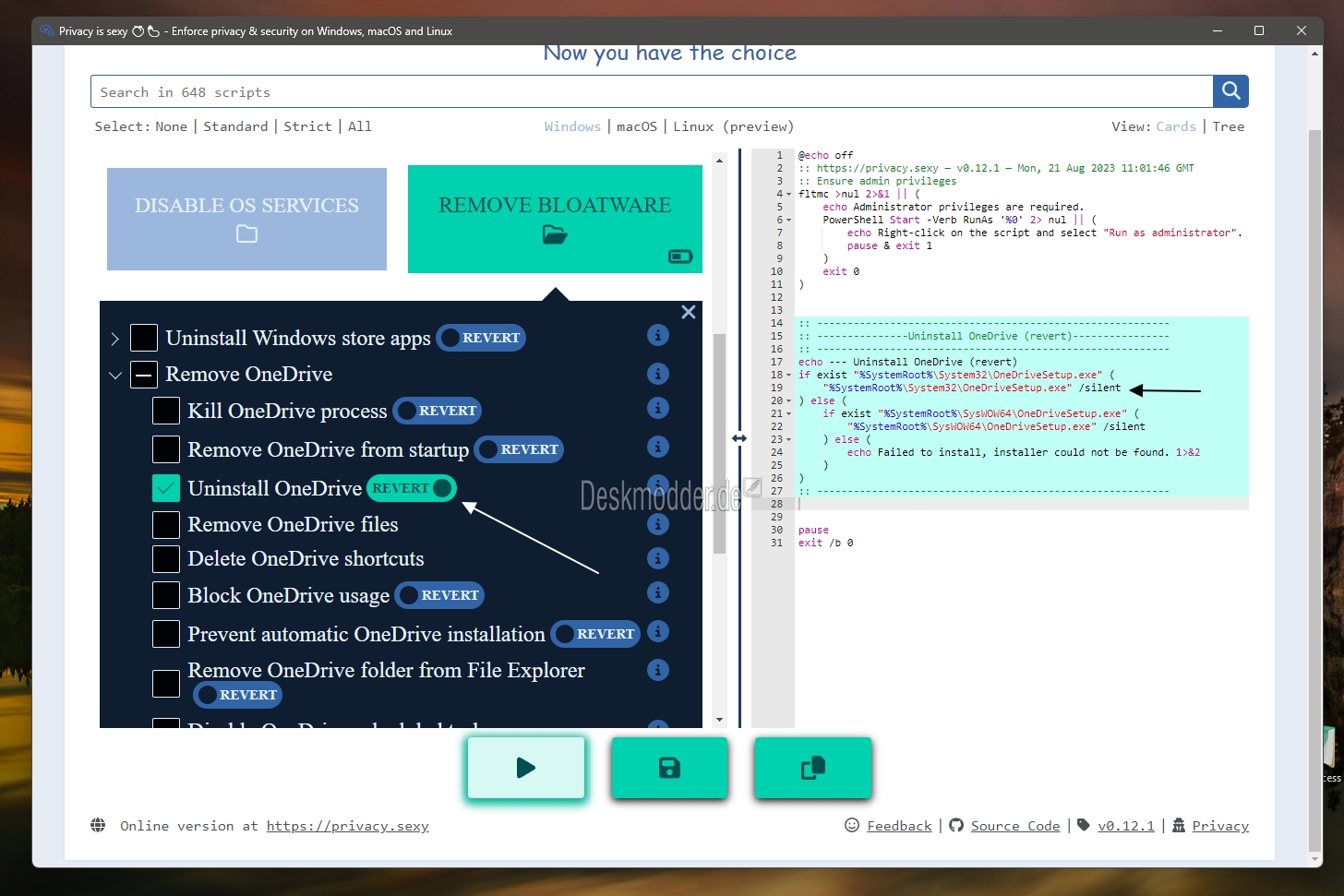
Task: Open info for Prevent automatic OneDrive installation
Action: click(x=658, y=631)
